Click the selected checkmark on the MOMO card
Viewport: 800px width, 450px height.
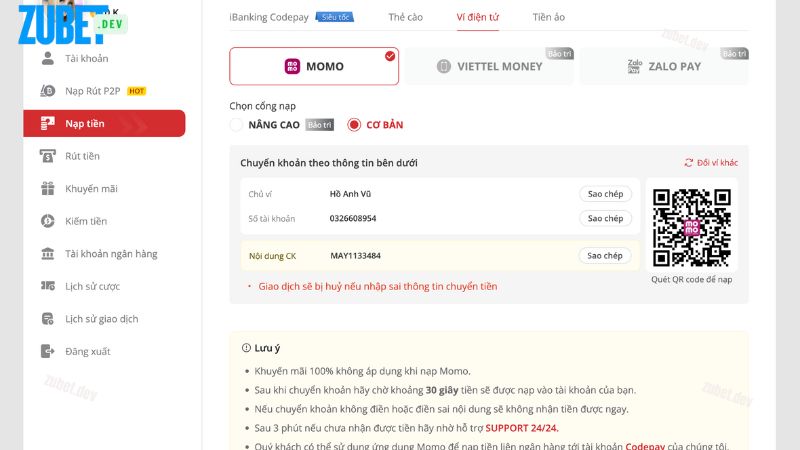tap(390, 56)
